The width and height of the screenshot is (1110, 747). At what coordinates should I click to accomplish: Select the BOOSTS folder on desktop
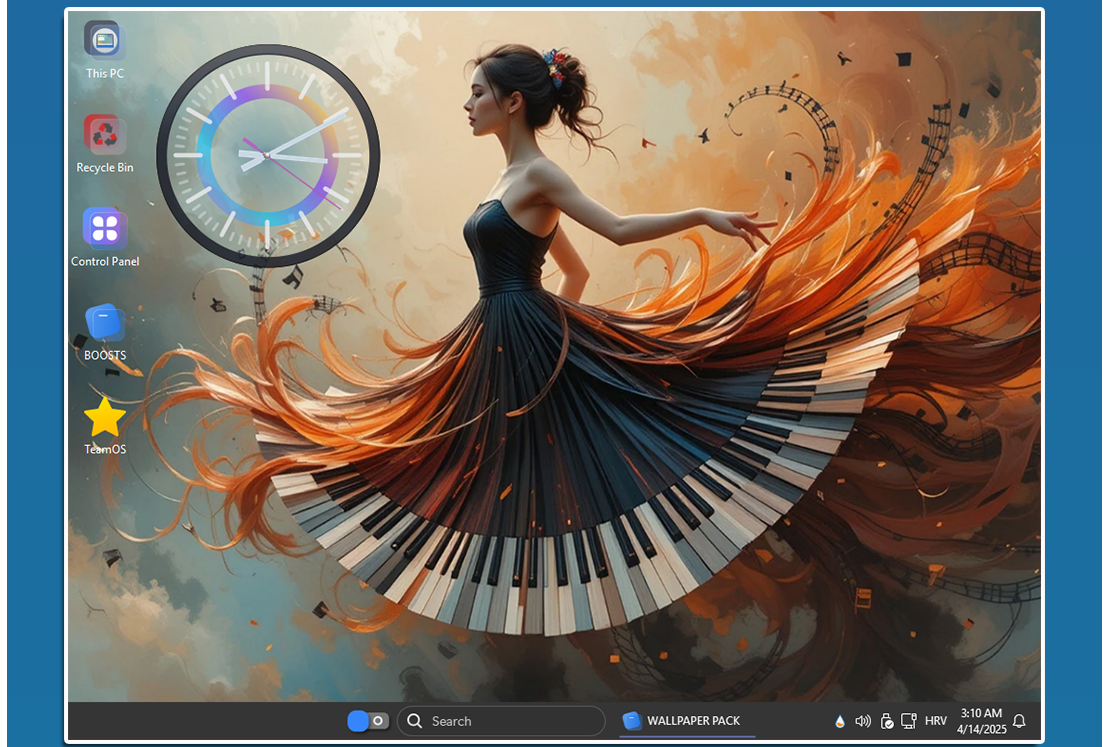[104, 323]
